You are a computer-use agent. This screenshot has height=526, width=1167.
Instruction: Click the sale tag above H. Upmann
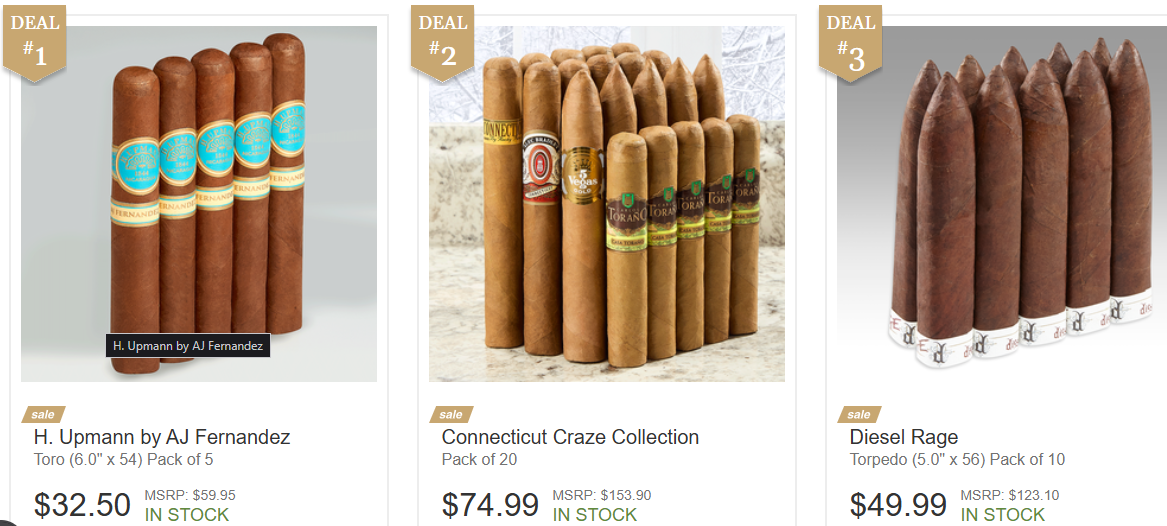tap(43, 414)
